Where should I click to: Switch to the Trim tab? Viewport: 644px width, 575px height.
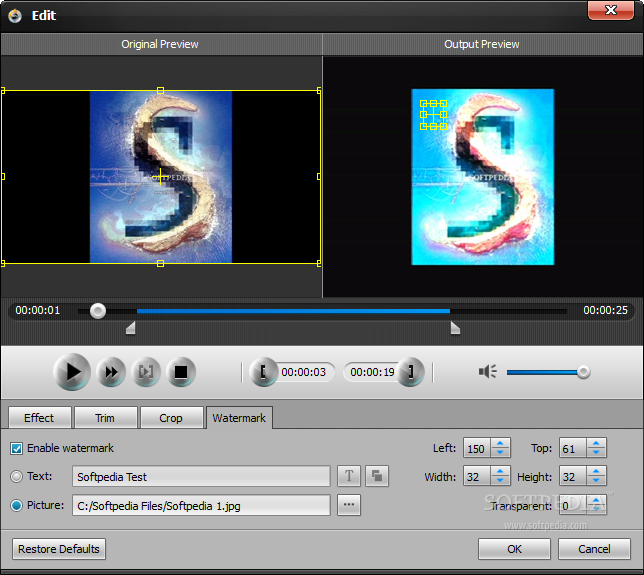pos(105,418)
